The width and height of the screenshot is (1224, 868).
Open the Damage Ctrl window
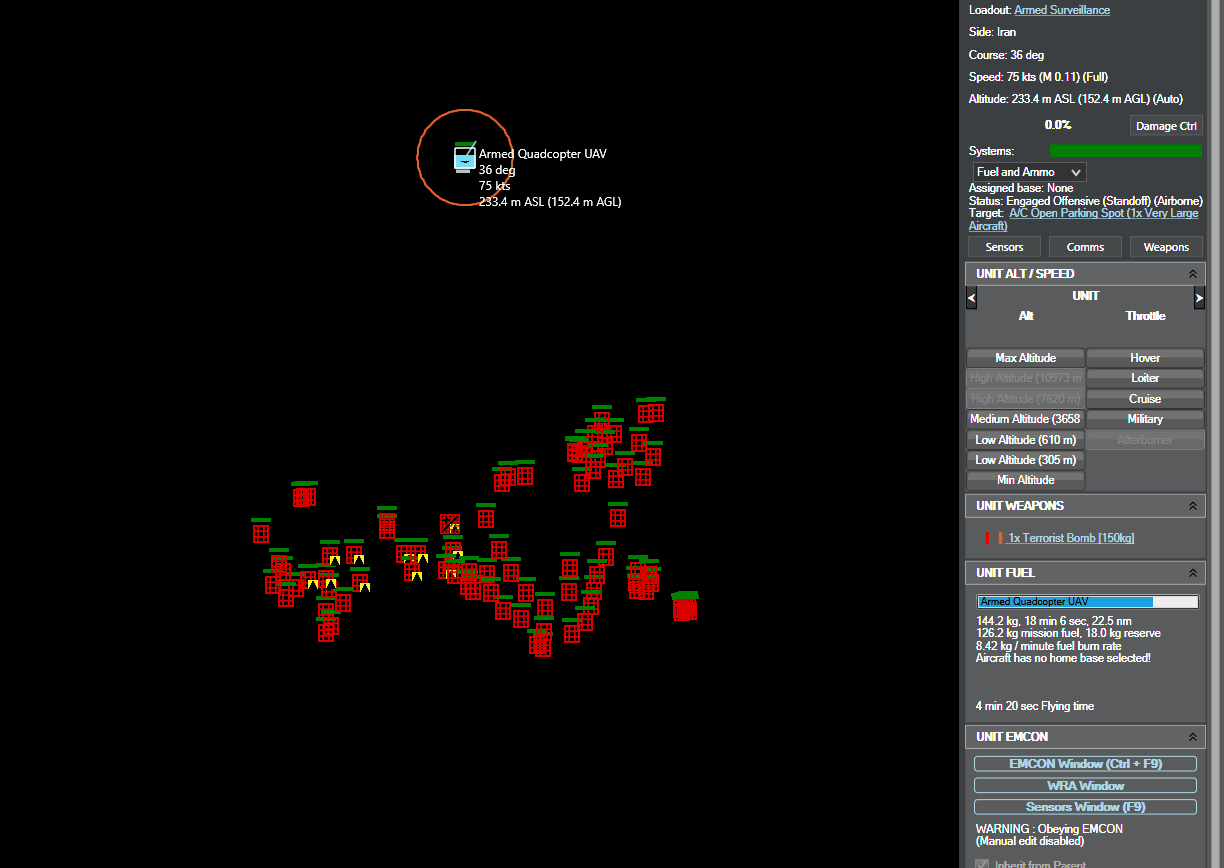click(x=1166, y=126)
